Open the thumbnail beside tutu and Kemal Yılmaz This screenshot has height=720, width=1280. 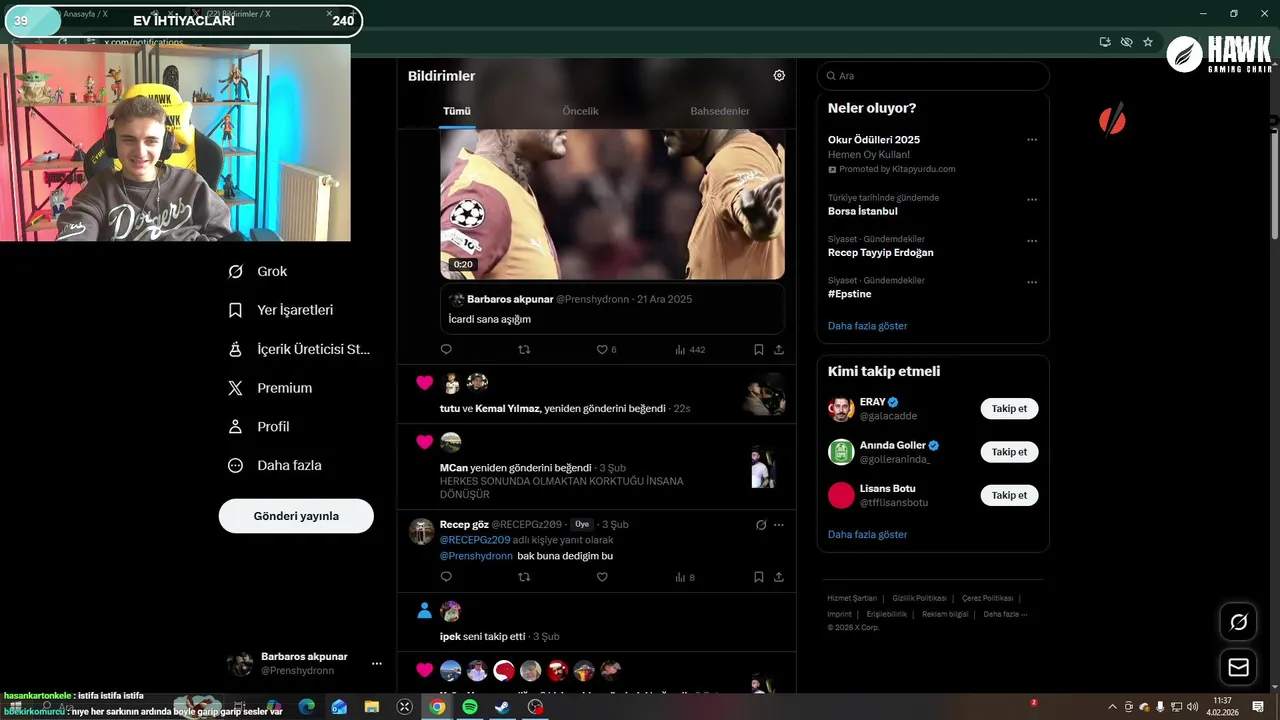coord(764,395)
